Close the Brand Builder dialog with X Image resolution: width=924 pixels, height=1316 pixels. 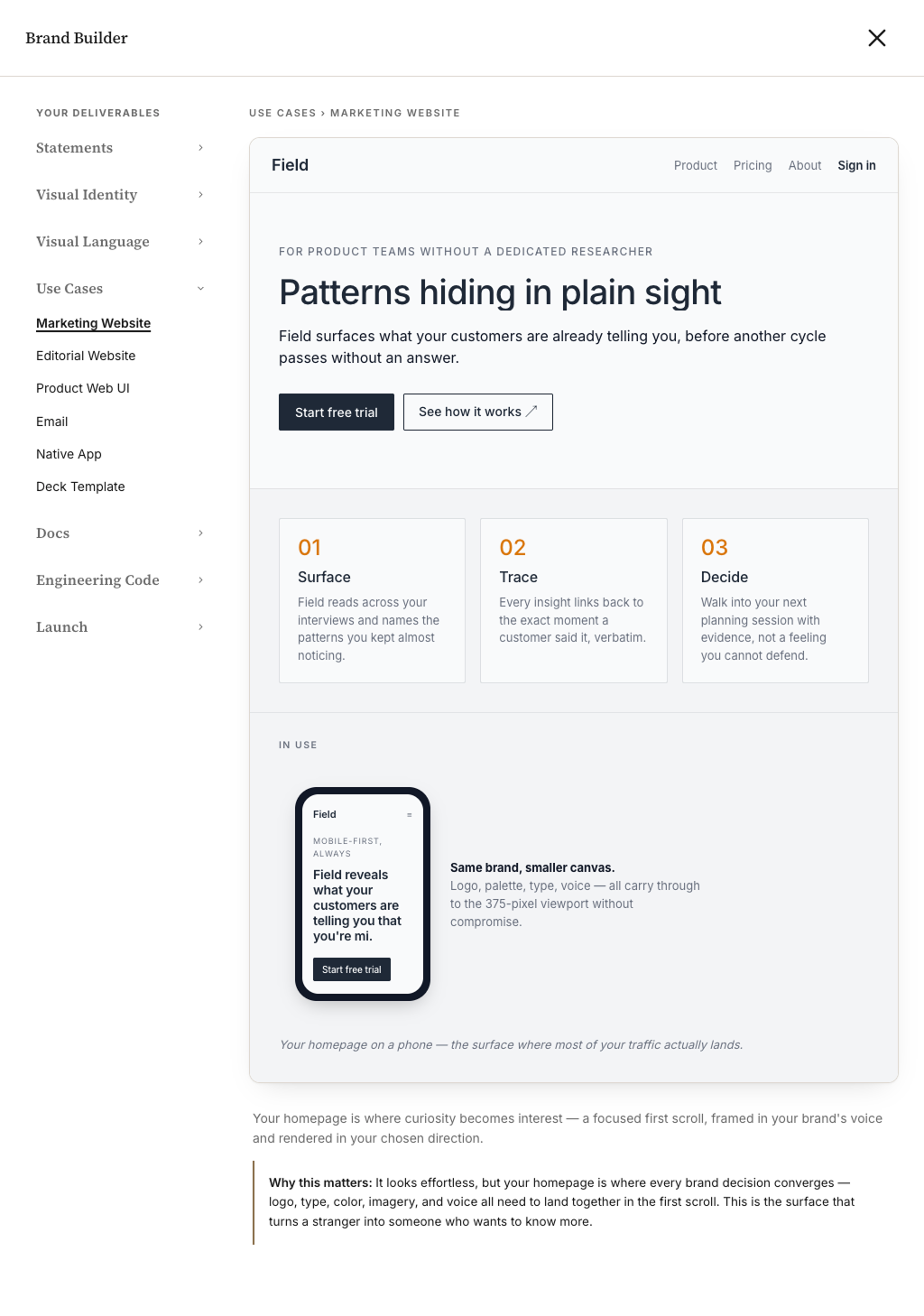876,38
